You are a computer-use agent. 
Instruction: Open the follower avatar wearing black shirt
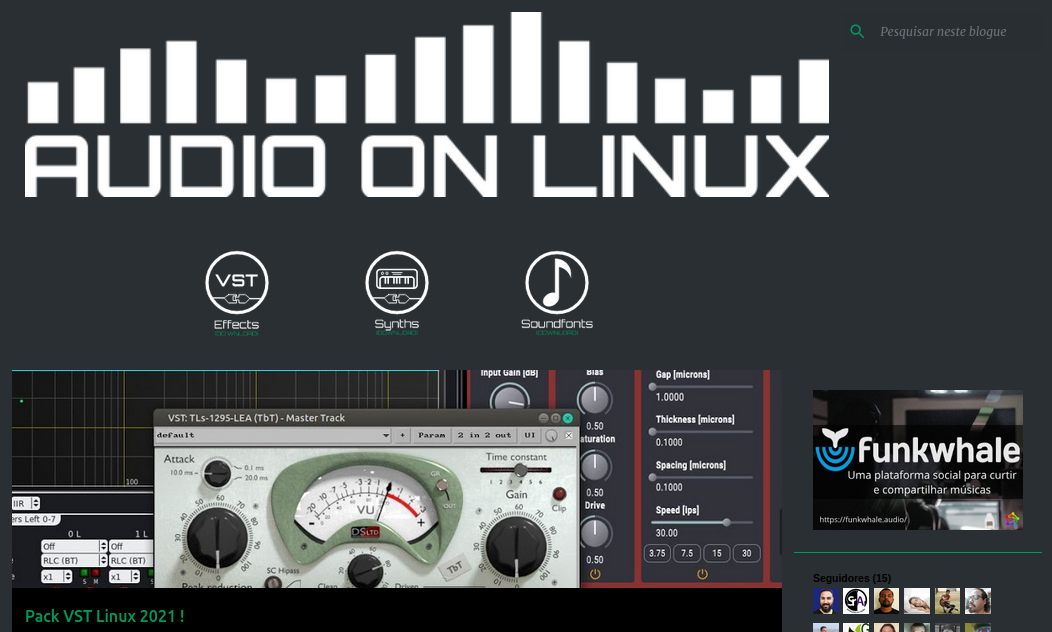click(x=886, y=601)
